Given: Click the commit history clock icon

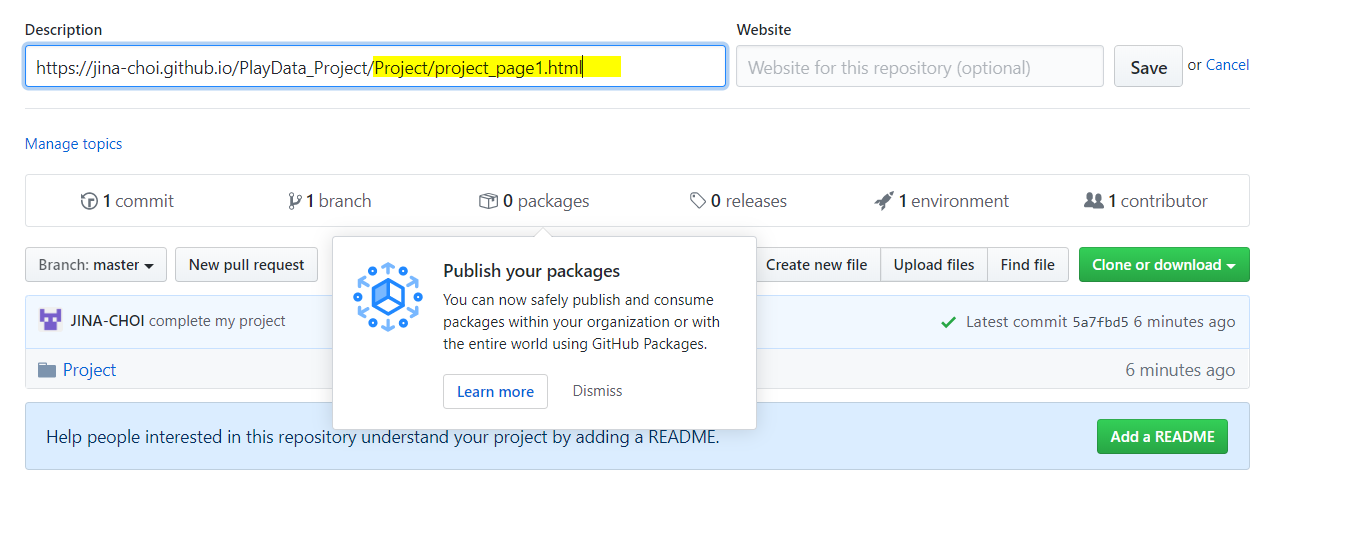Looking at the screenshot, I should 89,201.
